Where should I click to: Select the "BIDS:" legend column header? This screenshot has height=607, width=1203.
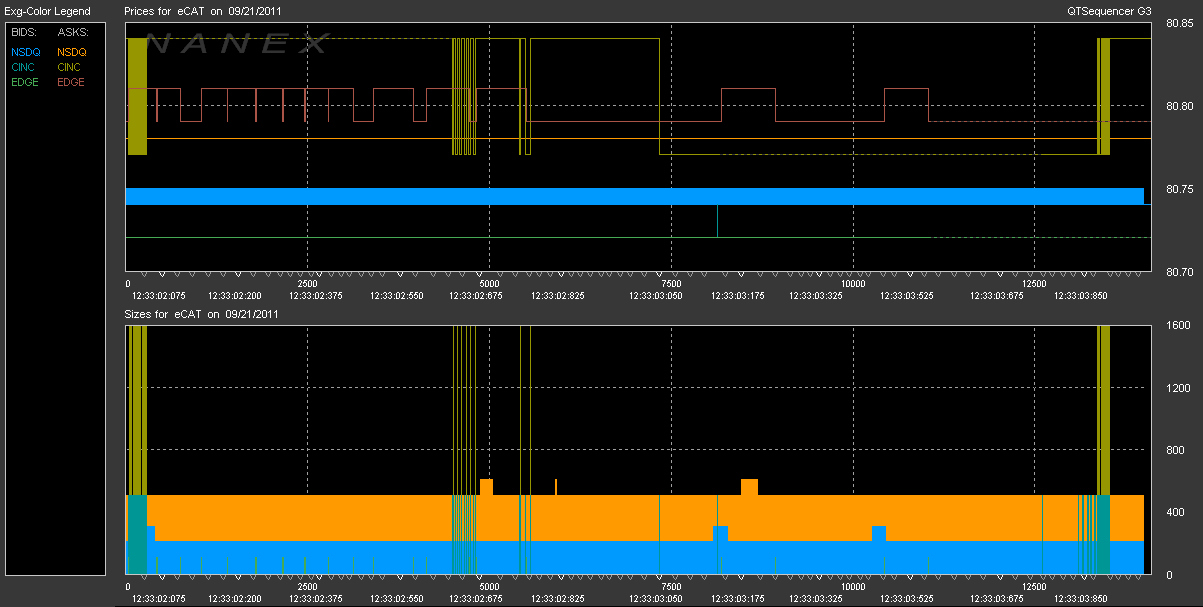[x=24, y=33]
